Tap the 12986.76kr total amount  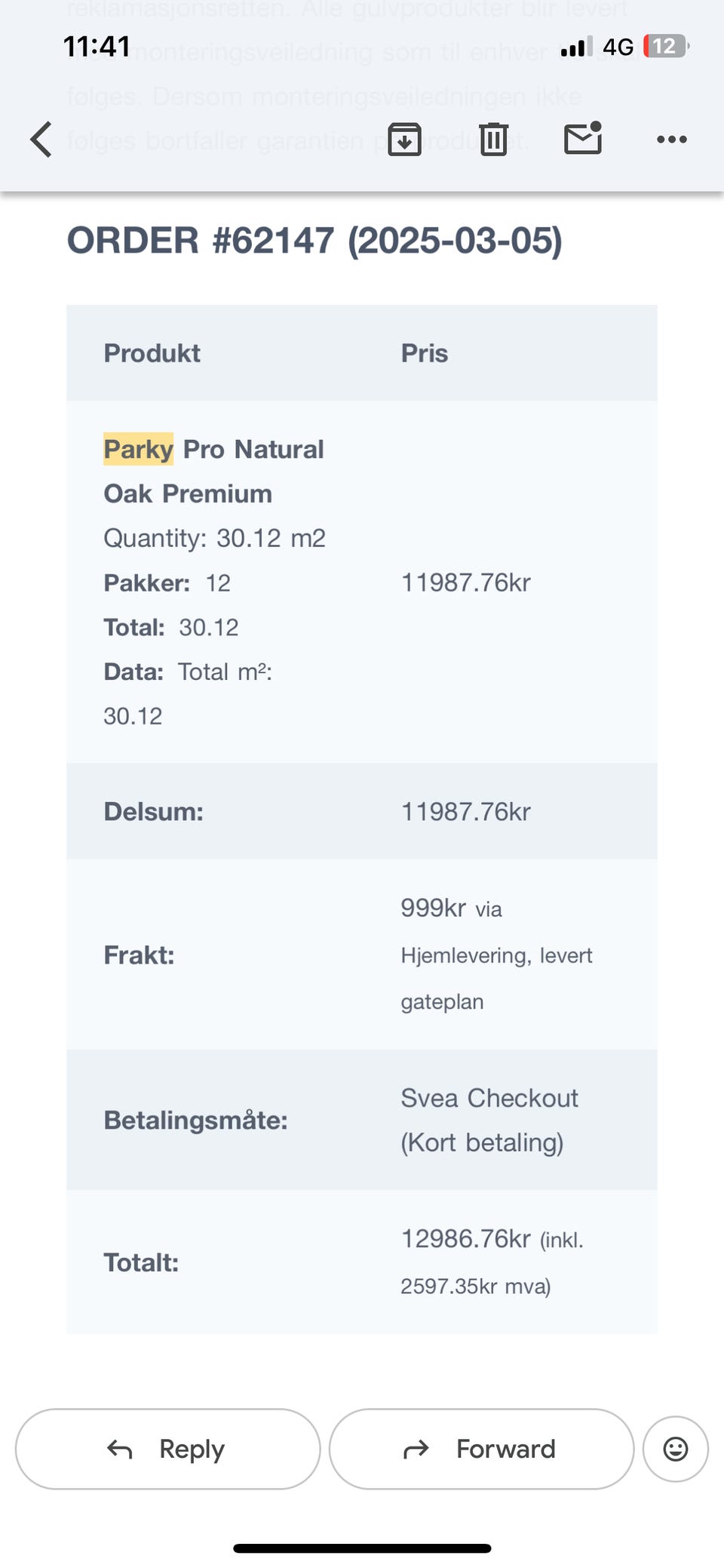(465, 1239)
